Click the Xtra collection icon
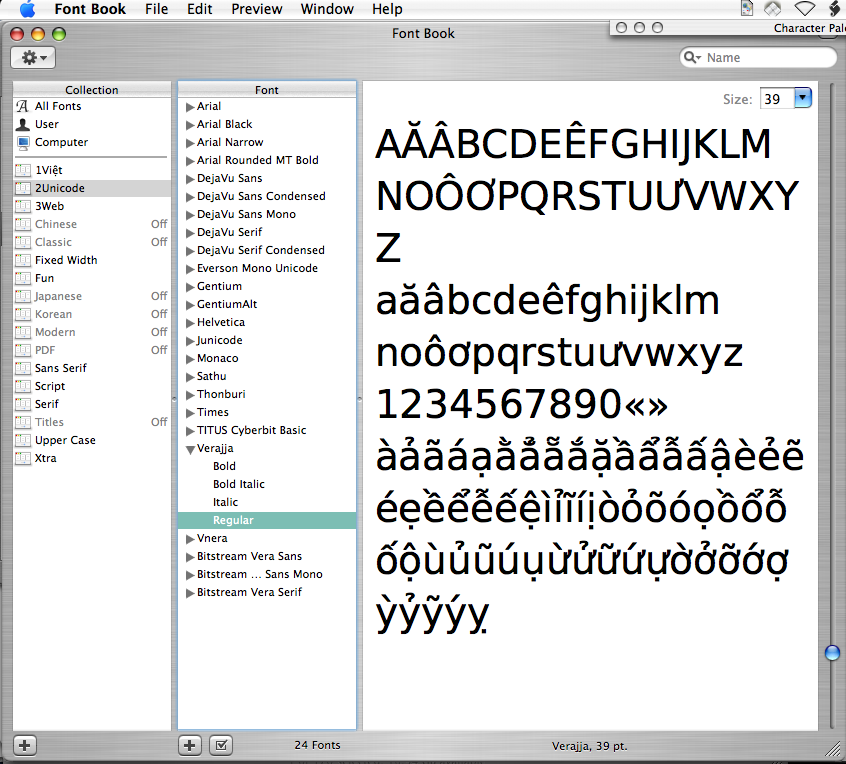The image size is (846, 764). click(23, 458)
